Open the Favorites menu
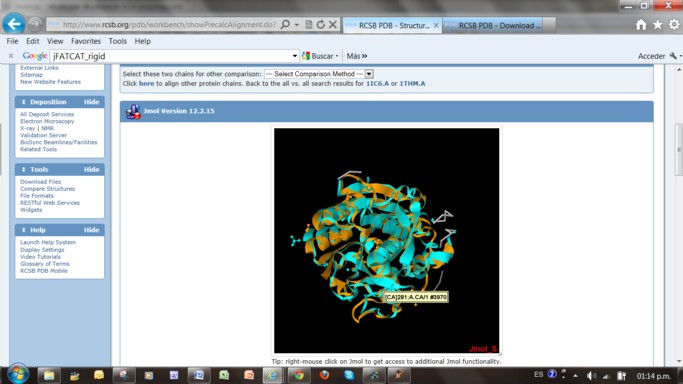The height and width of the screenshot is (384, 683). click(86, 41)
